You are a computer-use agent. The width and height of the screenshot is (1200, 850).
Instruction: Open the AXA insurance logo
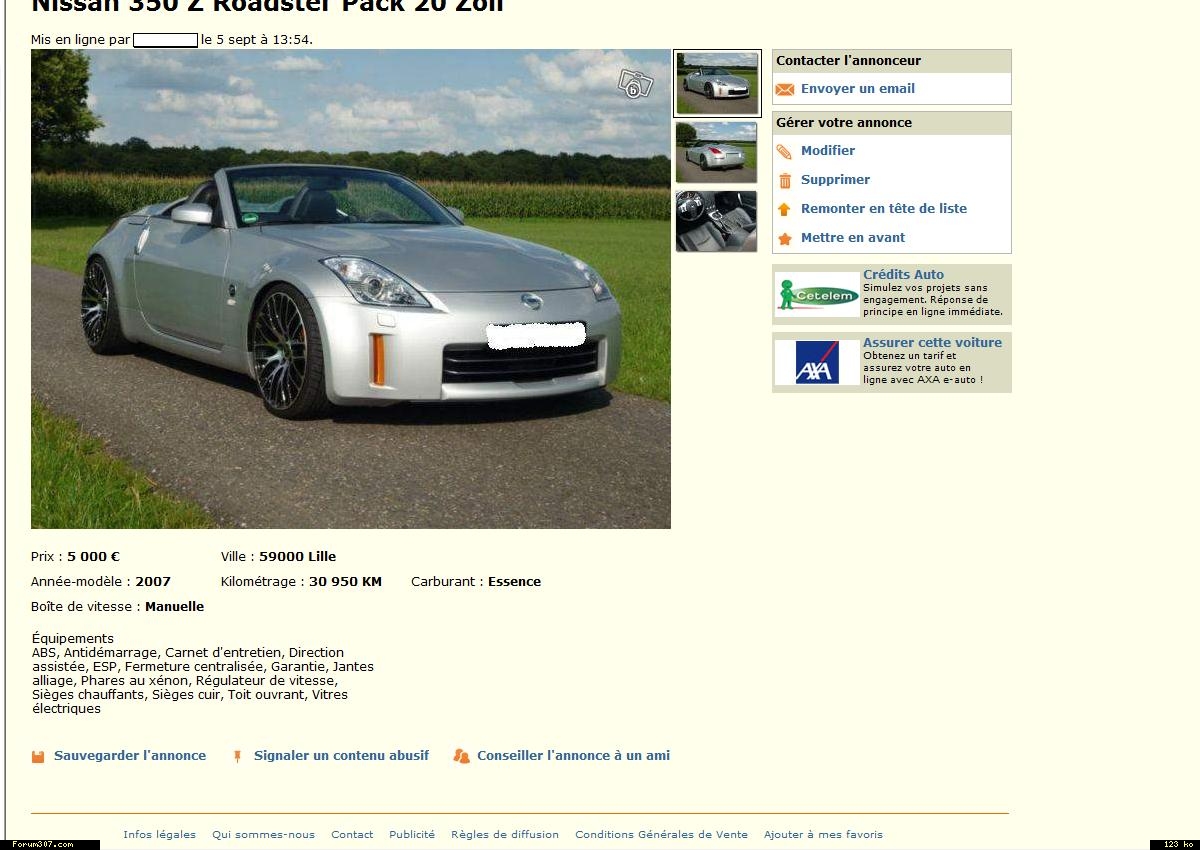(x=818, y=363)
